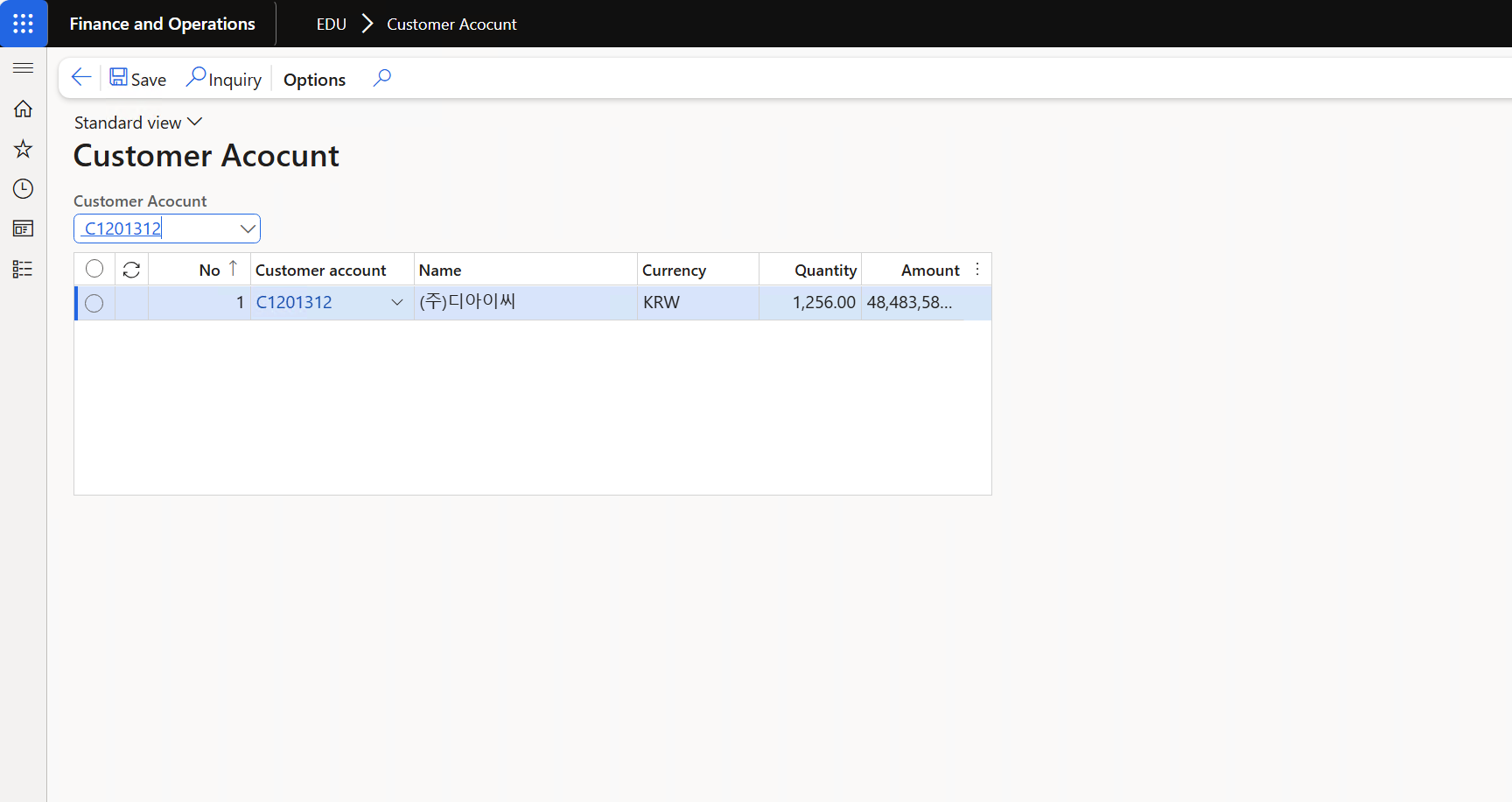The height and width of the screenshot is (802, 1512).
Task: Click the action pane search magnifier
Action: tap(382, 78)
